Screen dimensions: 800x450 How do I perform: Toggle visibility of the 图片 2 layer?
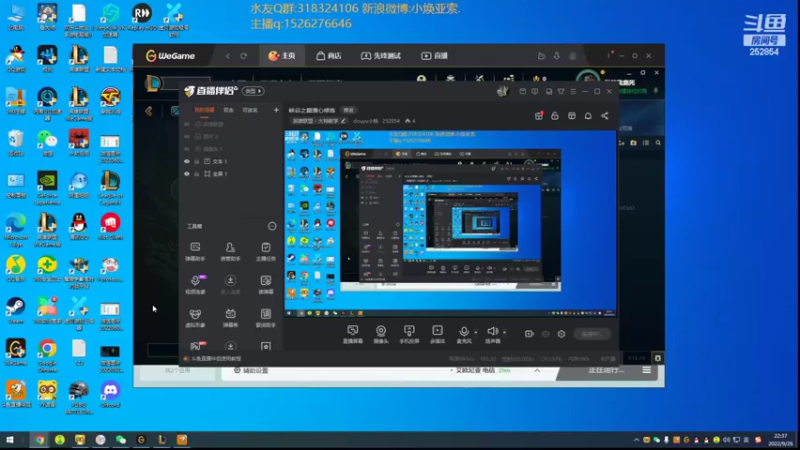[x=187, y=137]
